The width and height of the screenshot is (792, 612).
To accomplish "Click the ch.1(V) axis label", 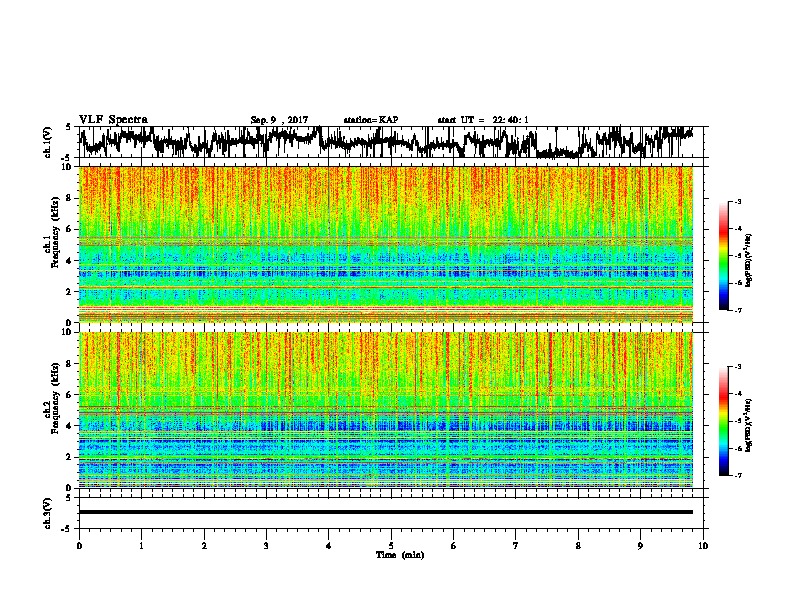I will click(48, 142).
